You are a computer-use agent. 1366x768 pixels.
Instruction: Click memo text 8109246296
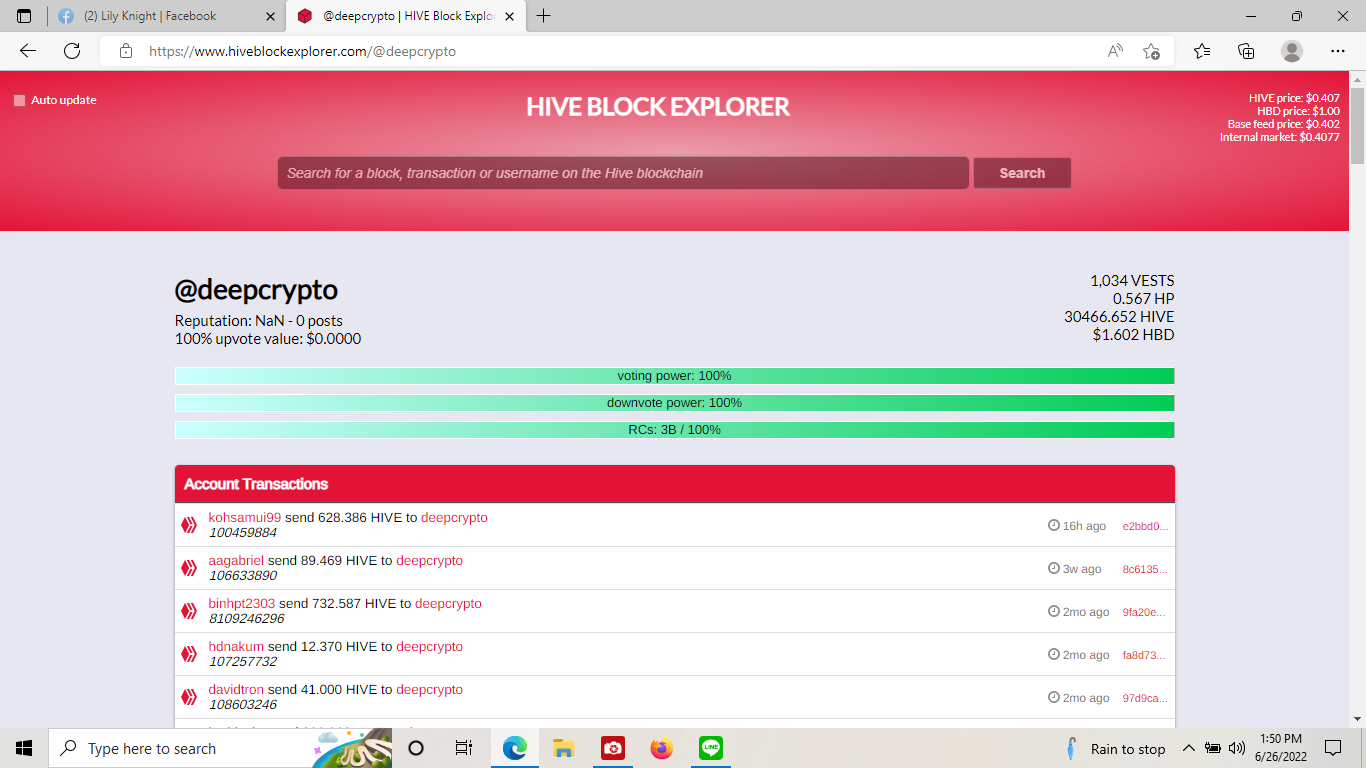(246, 619)
